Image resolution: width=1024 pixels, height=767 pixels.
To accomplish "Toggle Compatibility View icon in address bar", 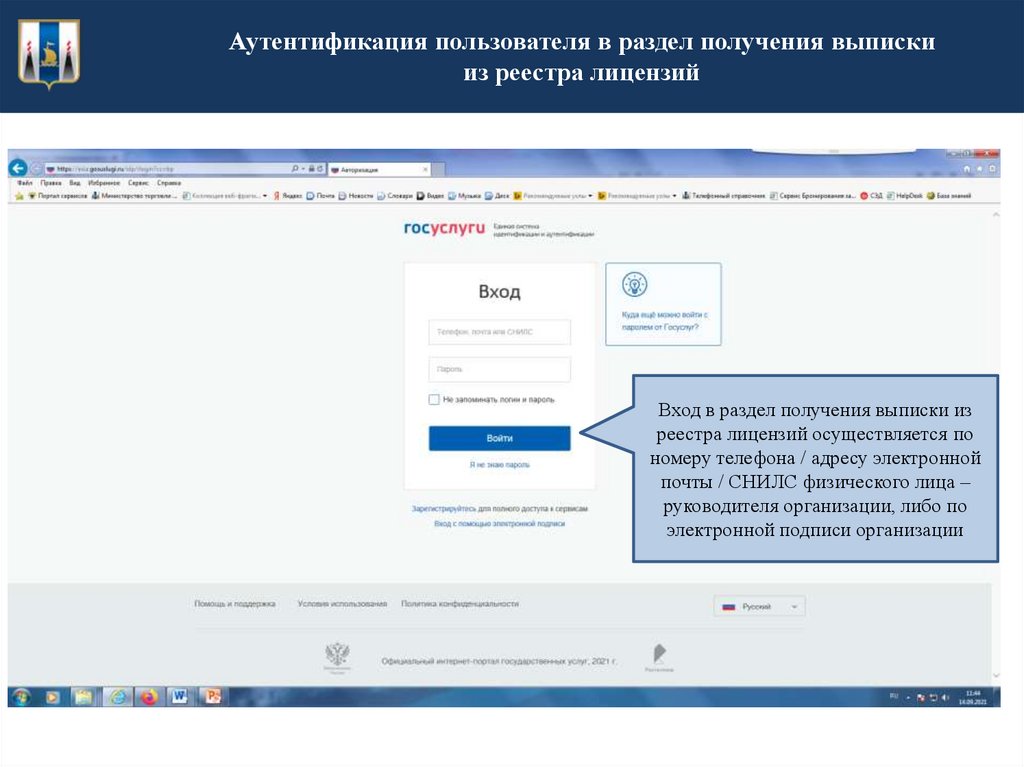I will point(312,168).
